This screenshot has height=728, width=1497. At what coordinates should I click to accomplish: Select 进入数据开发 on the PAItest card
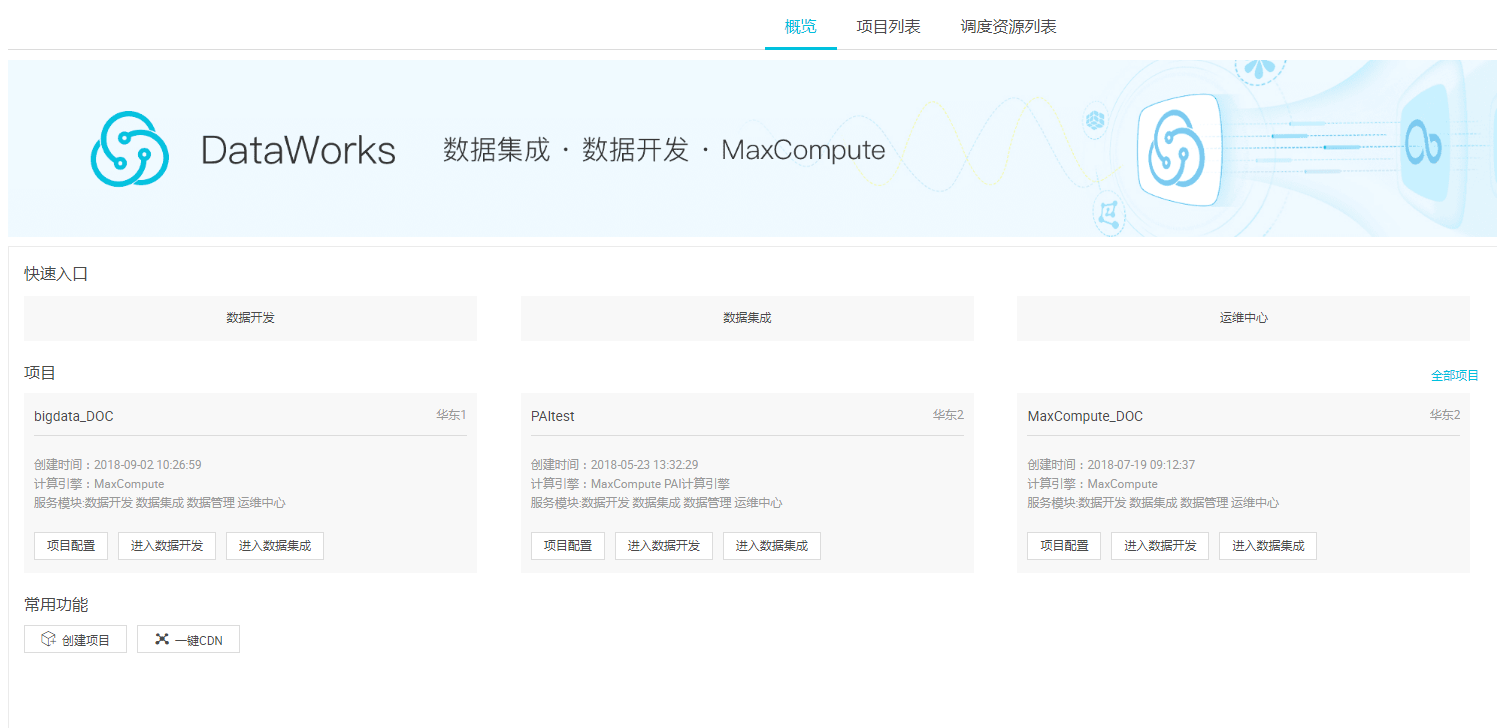click(664, 546)
